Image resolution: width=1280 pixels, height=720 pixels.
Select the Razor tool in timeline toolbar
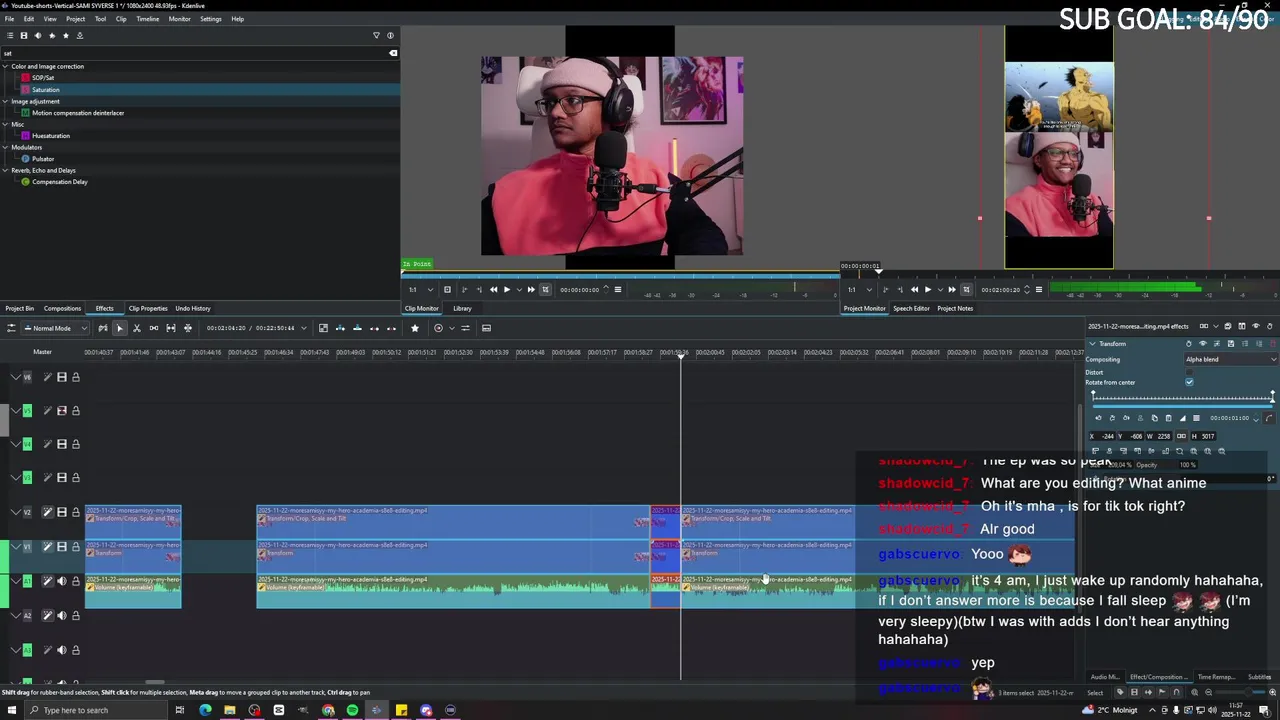(137, 328)
